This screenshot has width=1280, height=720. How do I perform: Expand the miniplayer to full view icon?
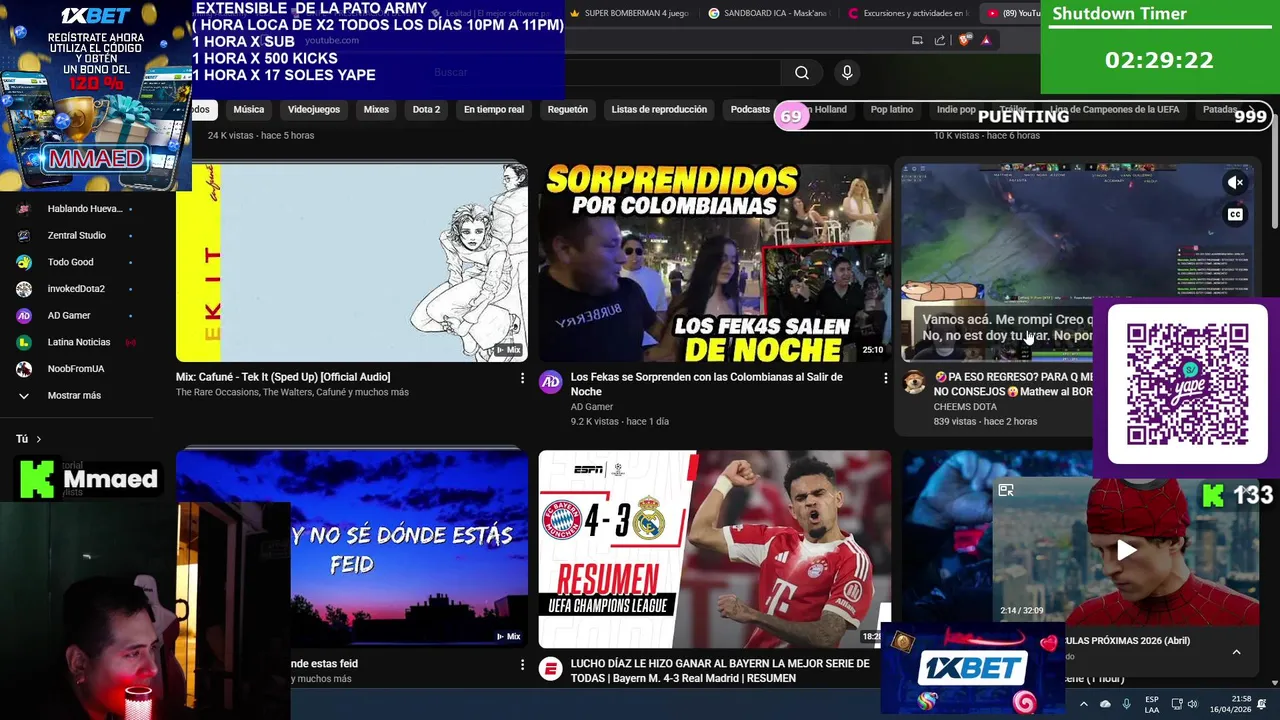(x=1006, y=490)
